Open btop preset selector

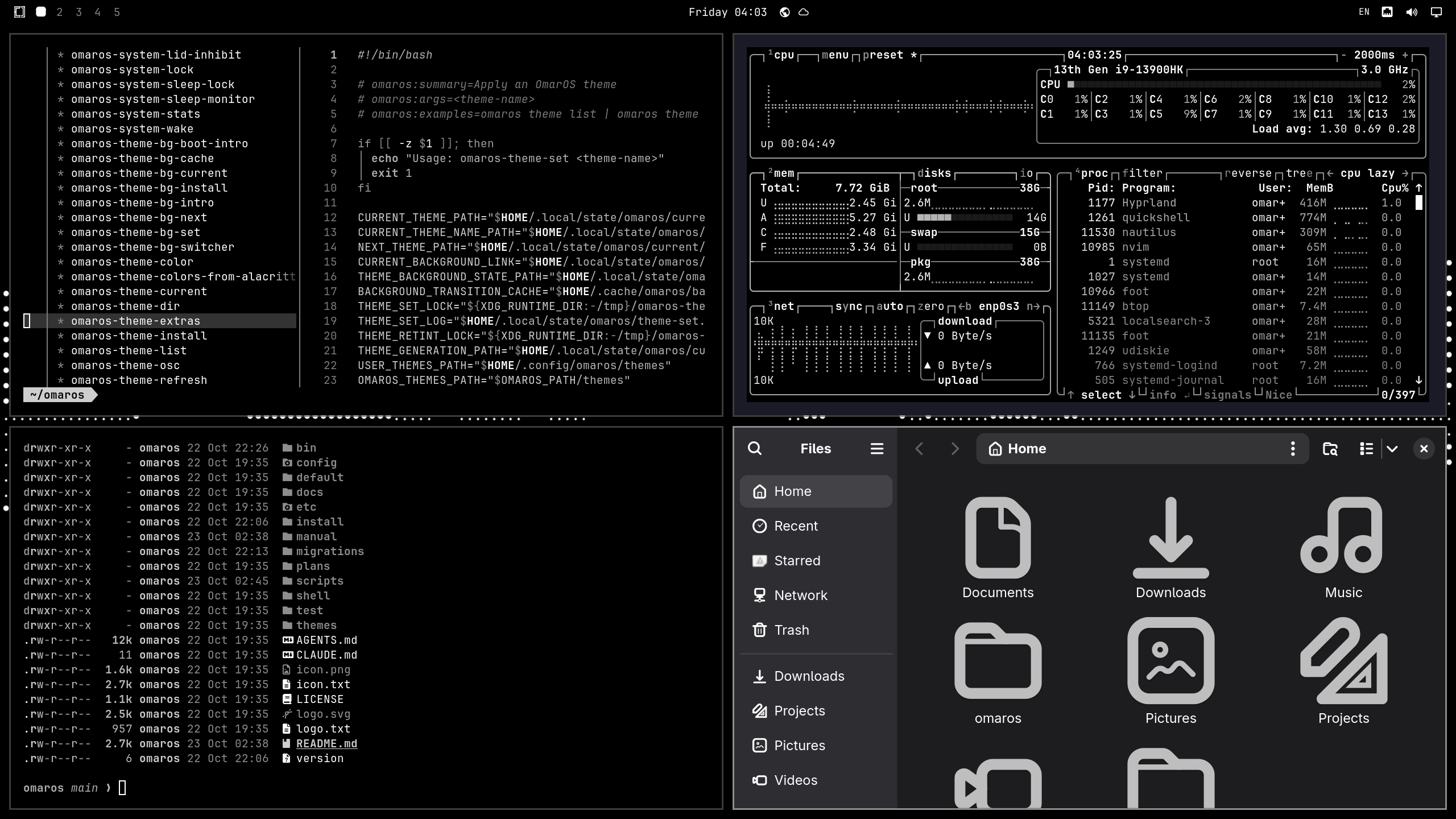[x=883, y=55]
